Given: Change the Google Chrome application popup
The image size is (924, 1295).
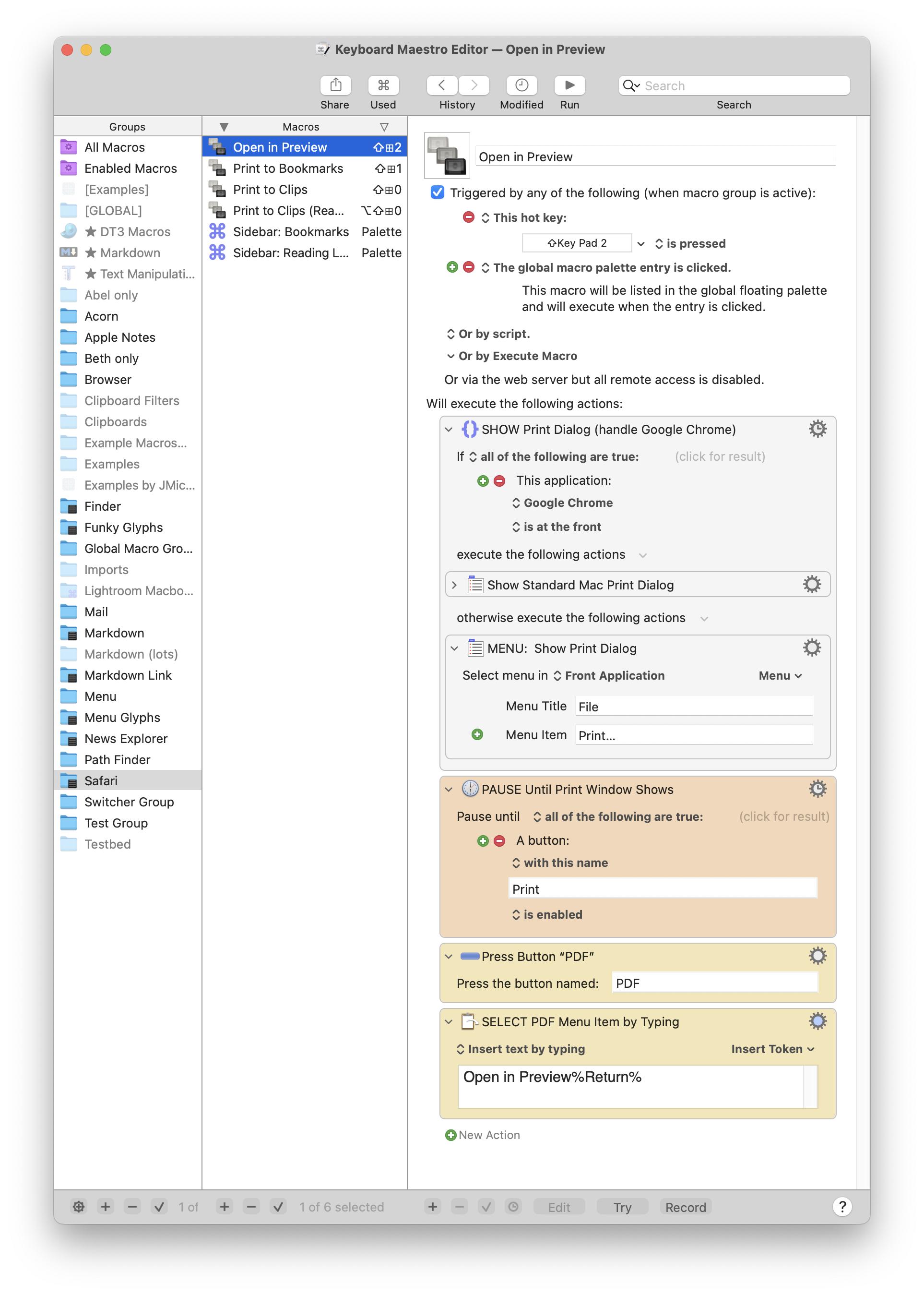Looking at the screenshot, I should [x=562, y=503].
